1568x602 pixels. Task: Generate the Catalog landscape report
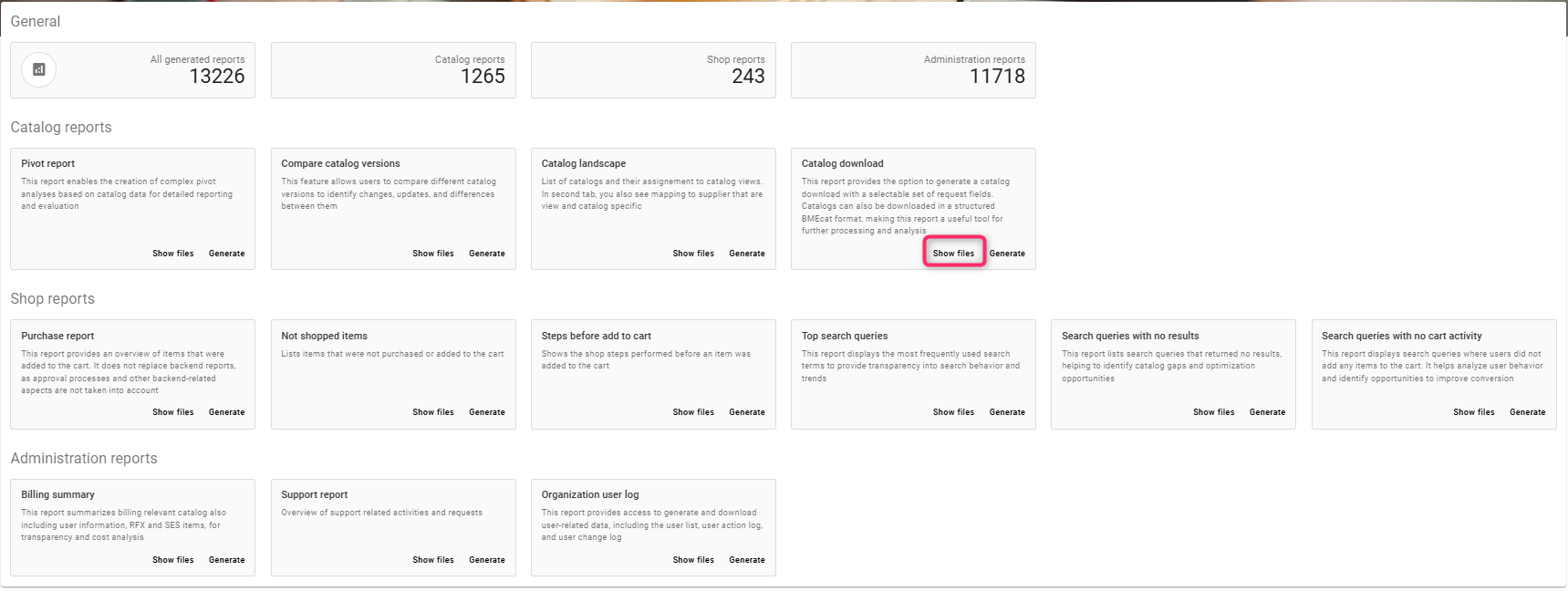[746, 254]
